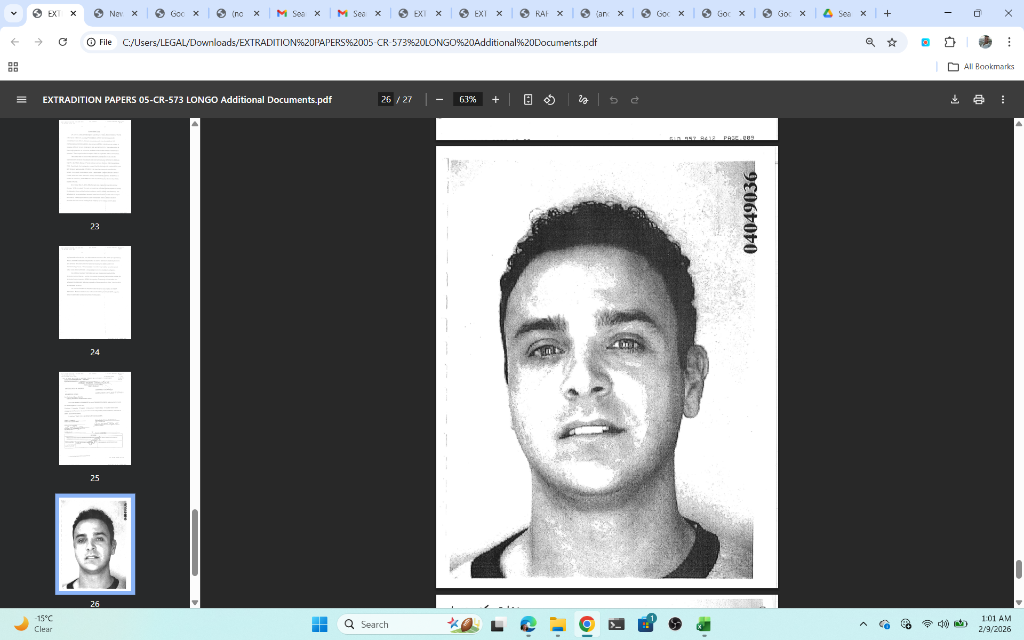Download the PDF file

[x=954, y=100]
